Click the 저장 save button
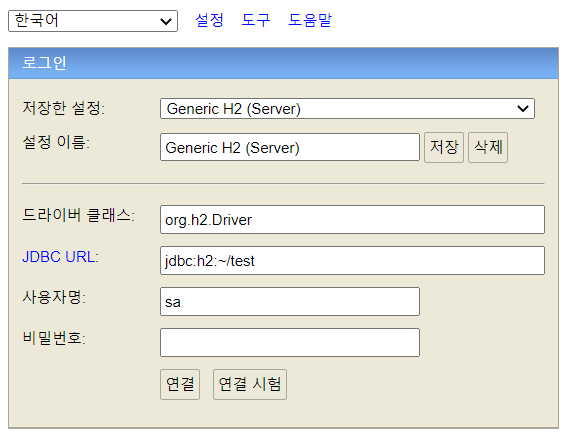This screenshot has height=437, width=568. tap(444, 147)
